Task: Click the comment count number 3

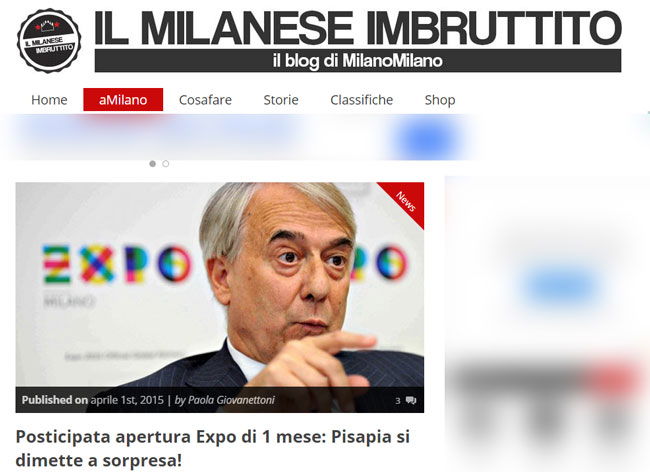Action: click(398, 401)
